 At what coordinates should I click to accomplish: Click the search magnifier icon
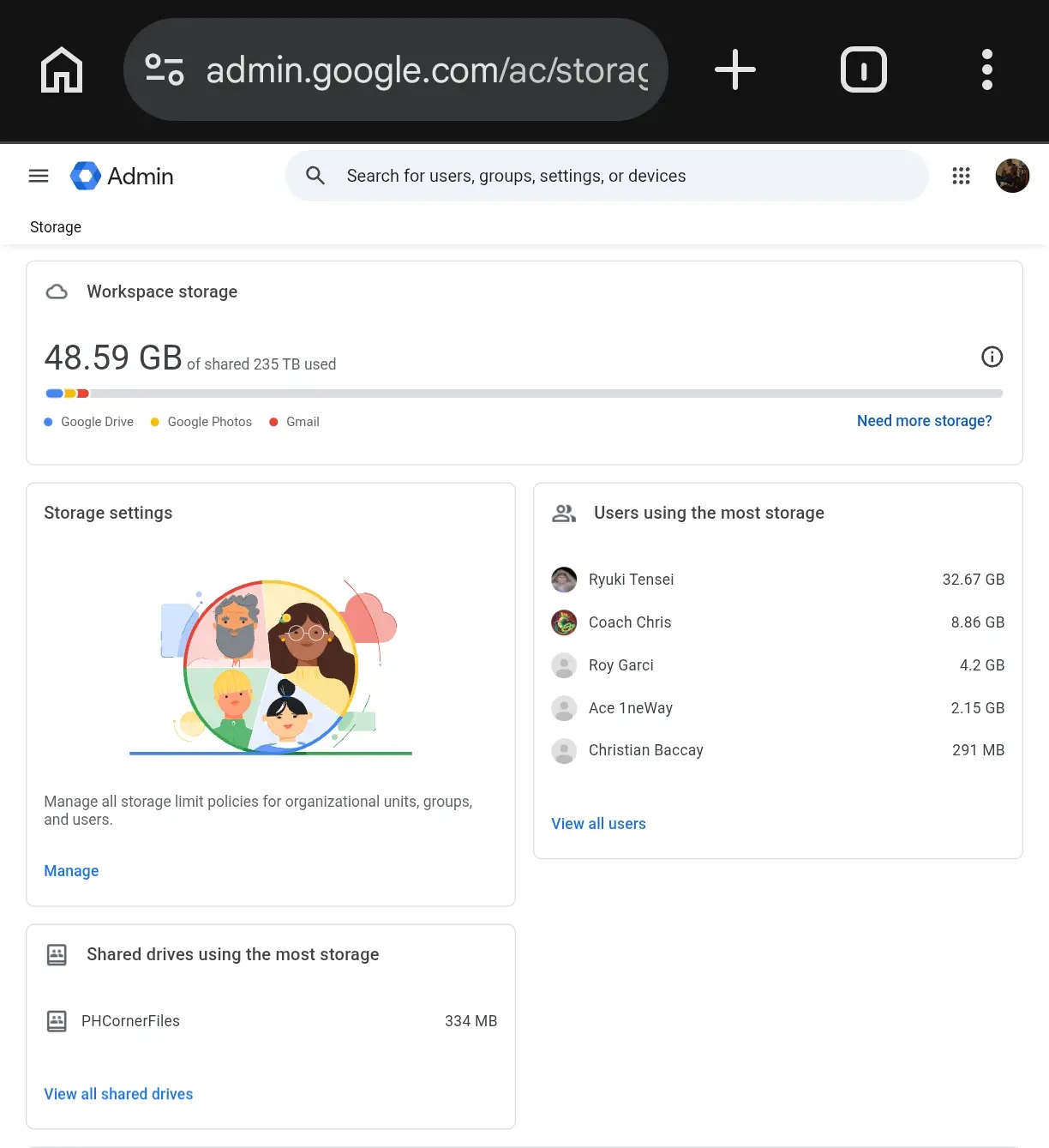(315, 176)
